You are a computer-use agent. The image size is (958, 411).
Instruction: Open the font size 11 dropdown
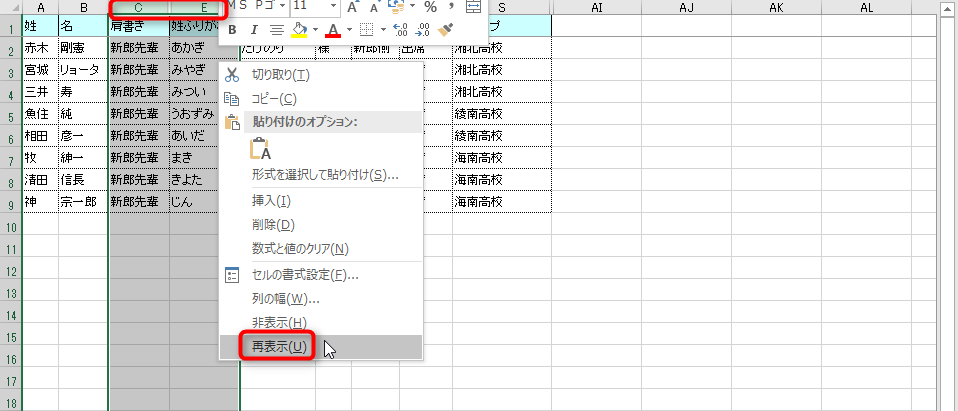tap(333, 7)
